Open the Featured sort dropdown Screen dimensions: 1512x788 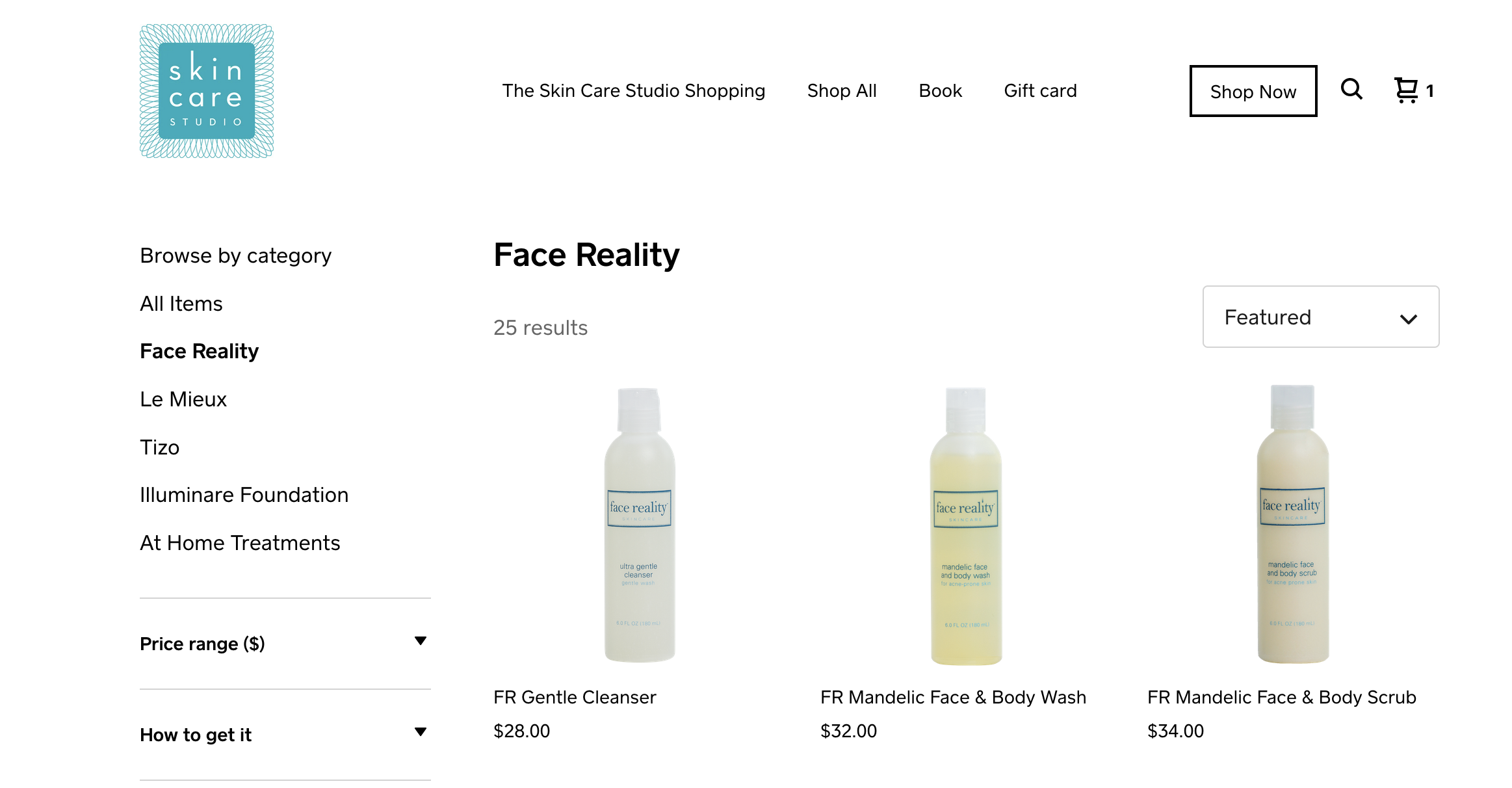(1321, 317)
